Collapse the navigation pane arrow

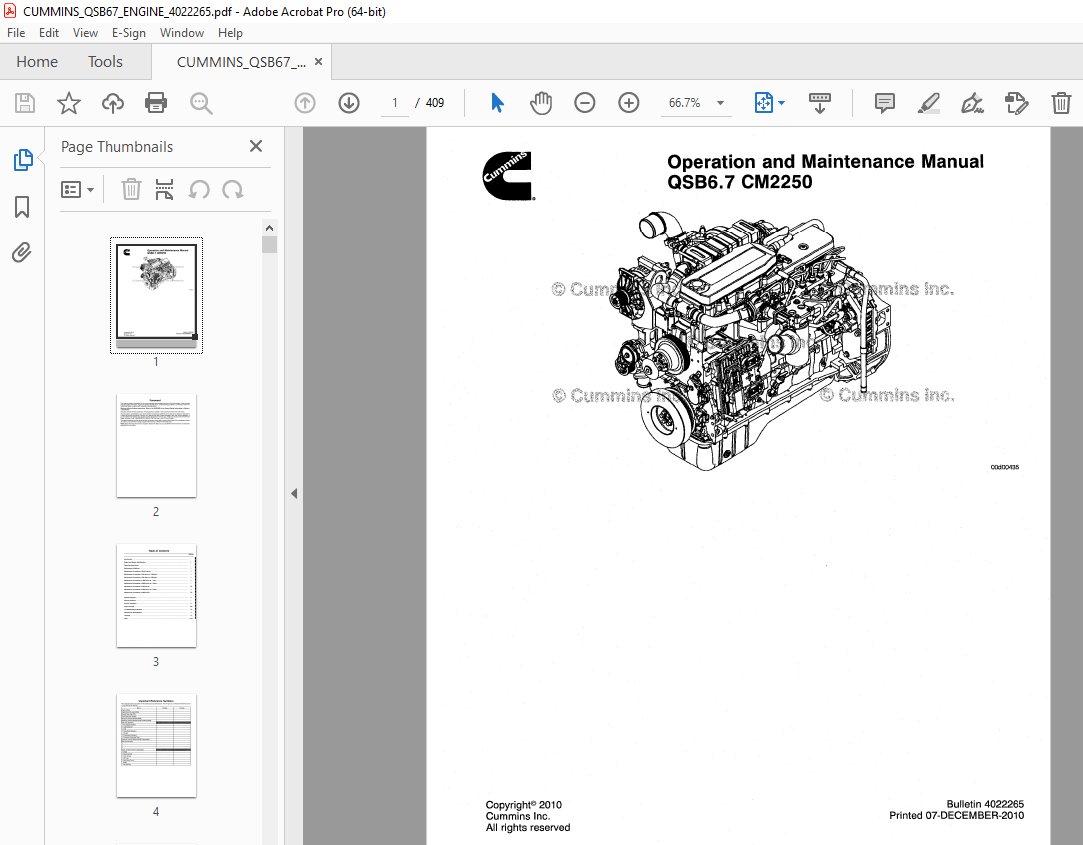294,493
